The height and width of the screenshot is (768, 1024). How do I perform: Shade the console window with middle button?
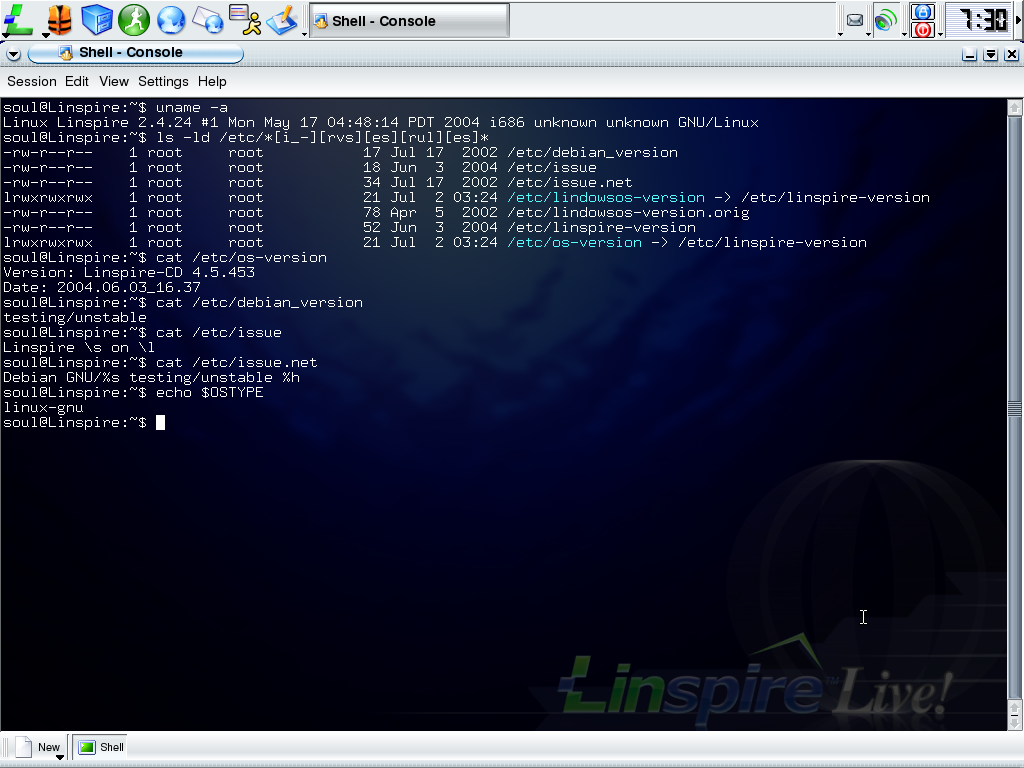(991, 54)
